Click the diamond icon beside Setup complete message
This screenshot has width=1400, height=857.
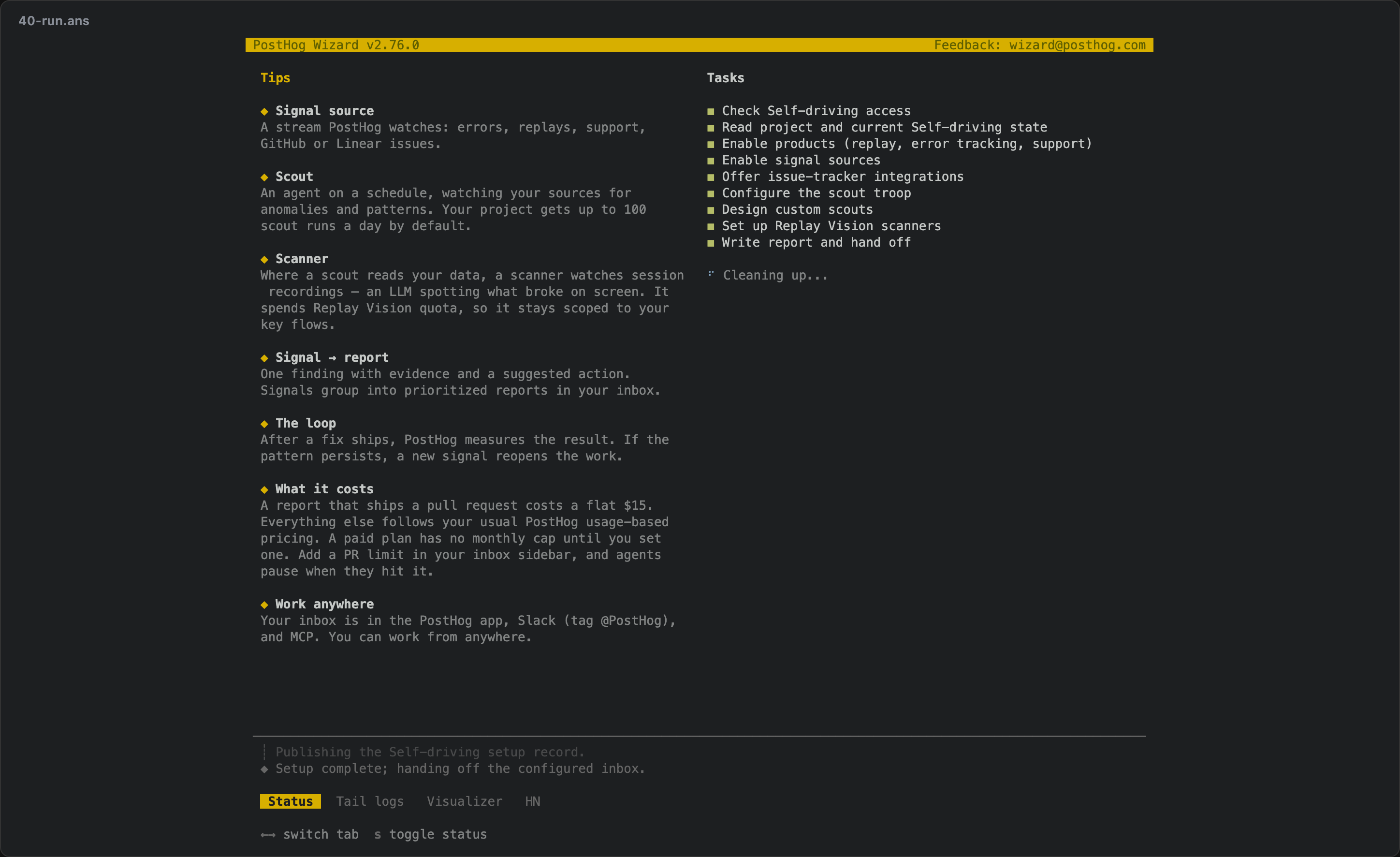tap(264, 769)
